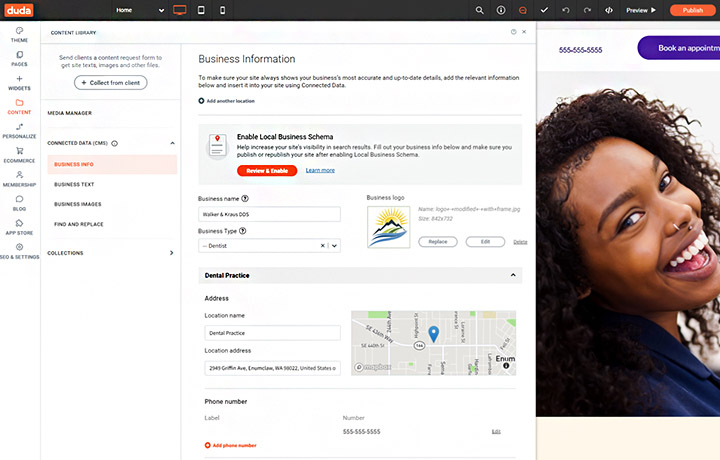Screen dimensions: 720x460
Task: Open App Store sidebar panel
Action: click(19, 227)
